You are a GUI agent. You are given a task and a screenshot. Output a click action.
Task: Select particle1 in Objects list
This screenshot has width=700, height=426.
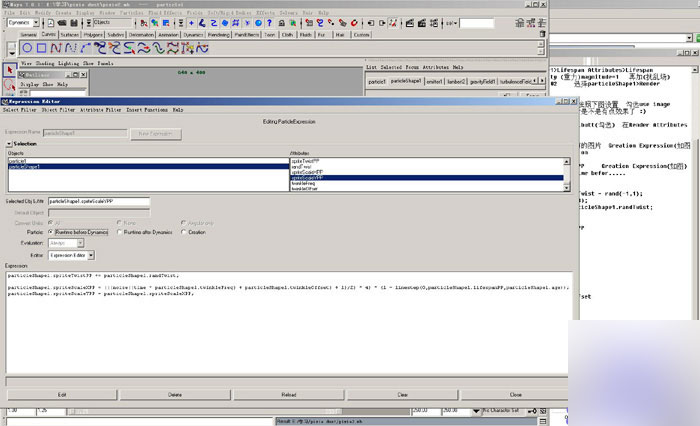[x=148, y=161]
